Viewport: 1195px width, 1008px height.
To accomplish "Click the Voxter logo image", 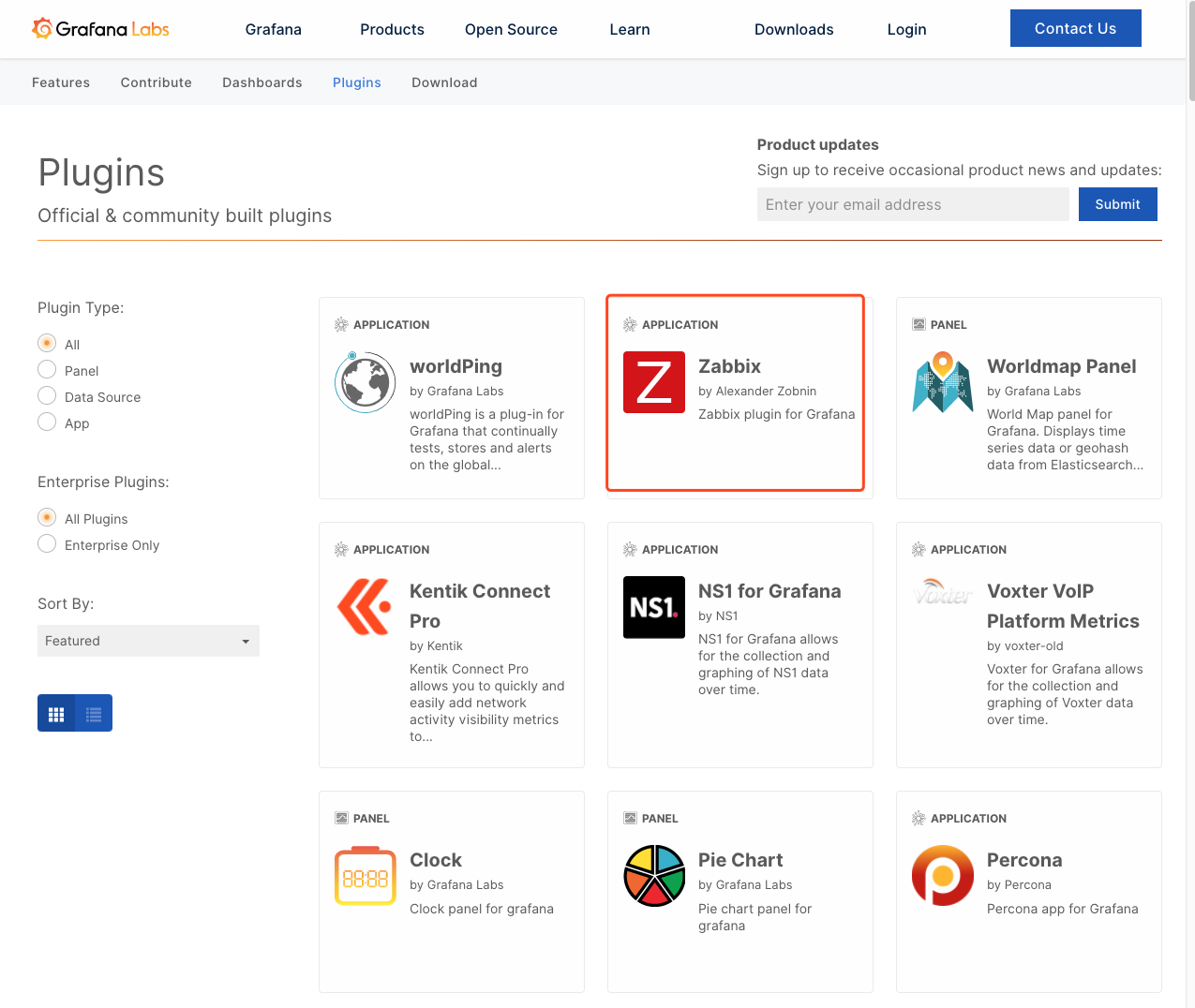I will [943, 593].
